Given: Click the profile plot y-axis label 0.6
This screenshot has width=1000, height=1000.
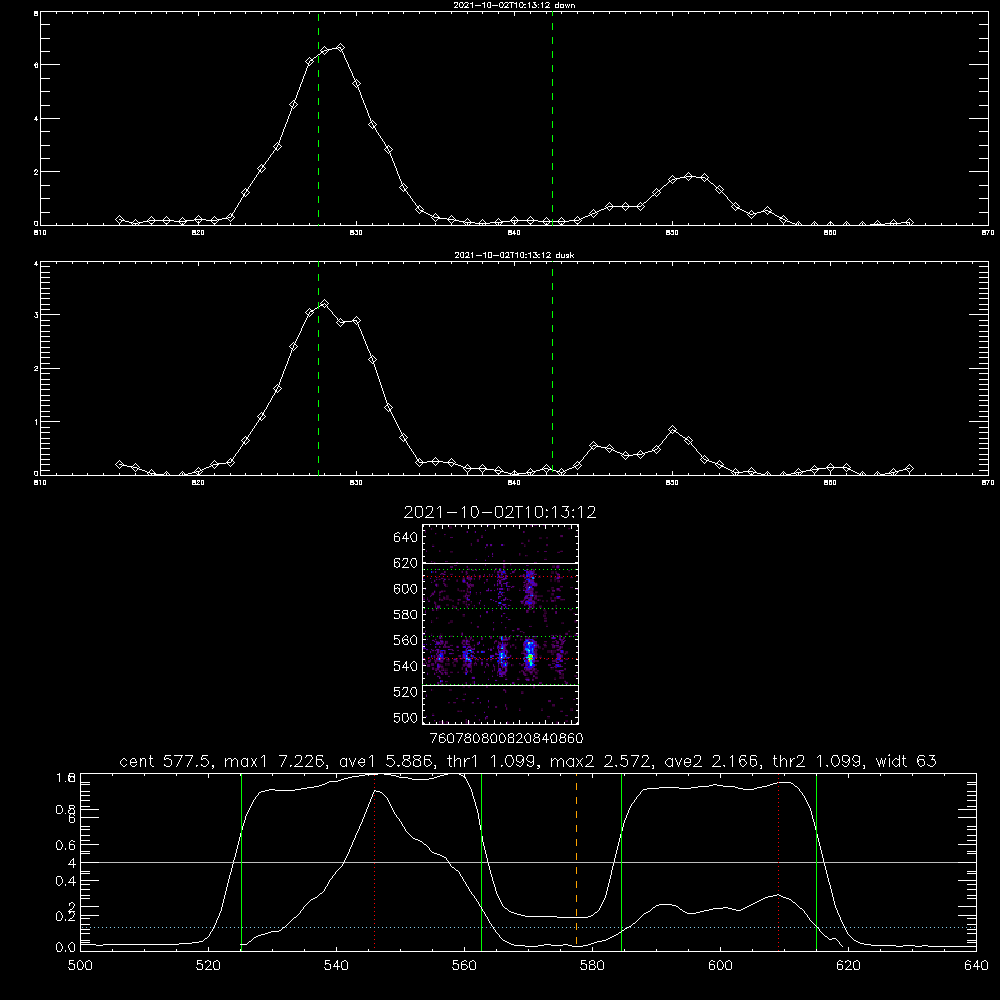Looking at the screenshot, I should click(65, 845).
